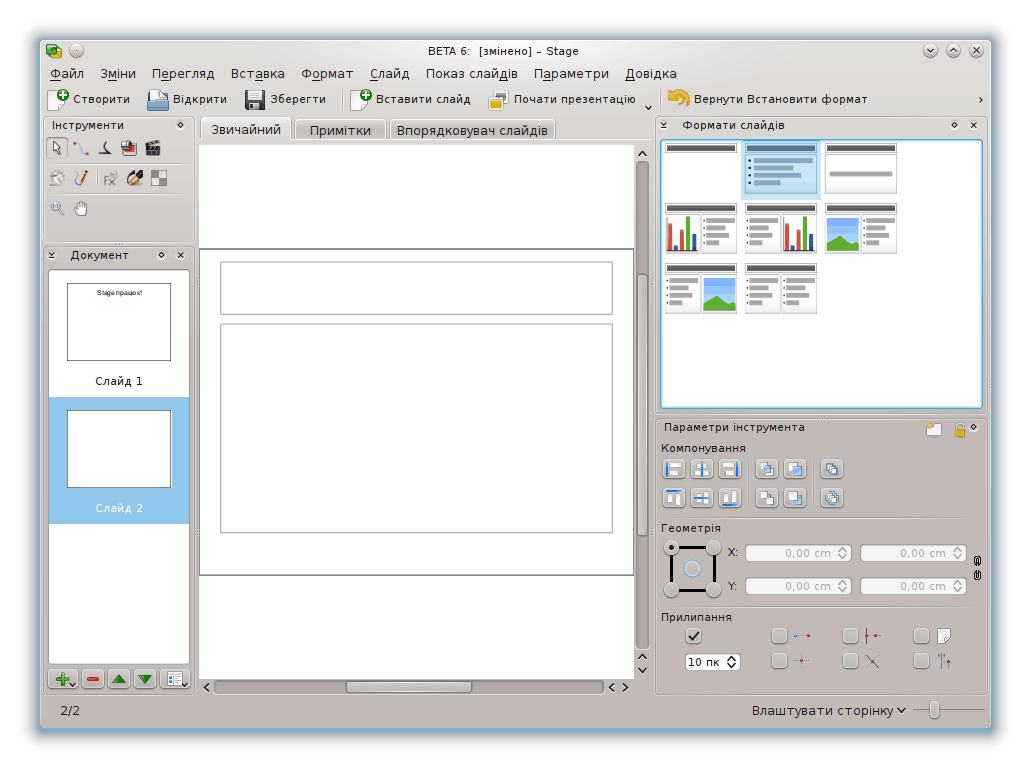Switch to the Примітки tab
The height and width of the screenshot is (768, 1031).
(x=340, y=130)
